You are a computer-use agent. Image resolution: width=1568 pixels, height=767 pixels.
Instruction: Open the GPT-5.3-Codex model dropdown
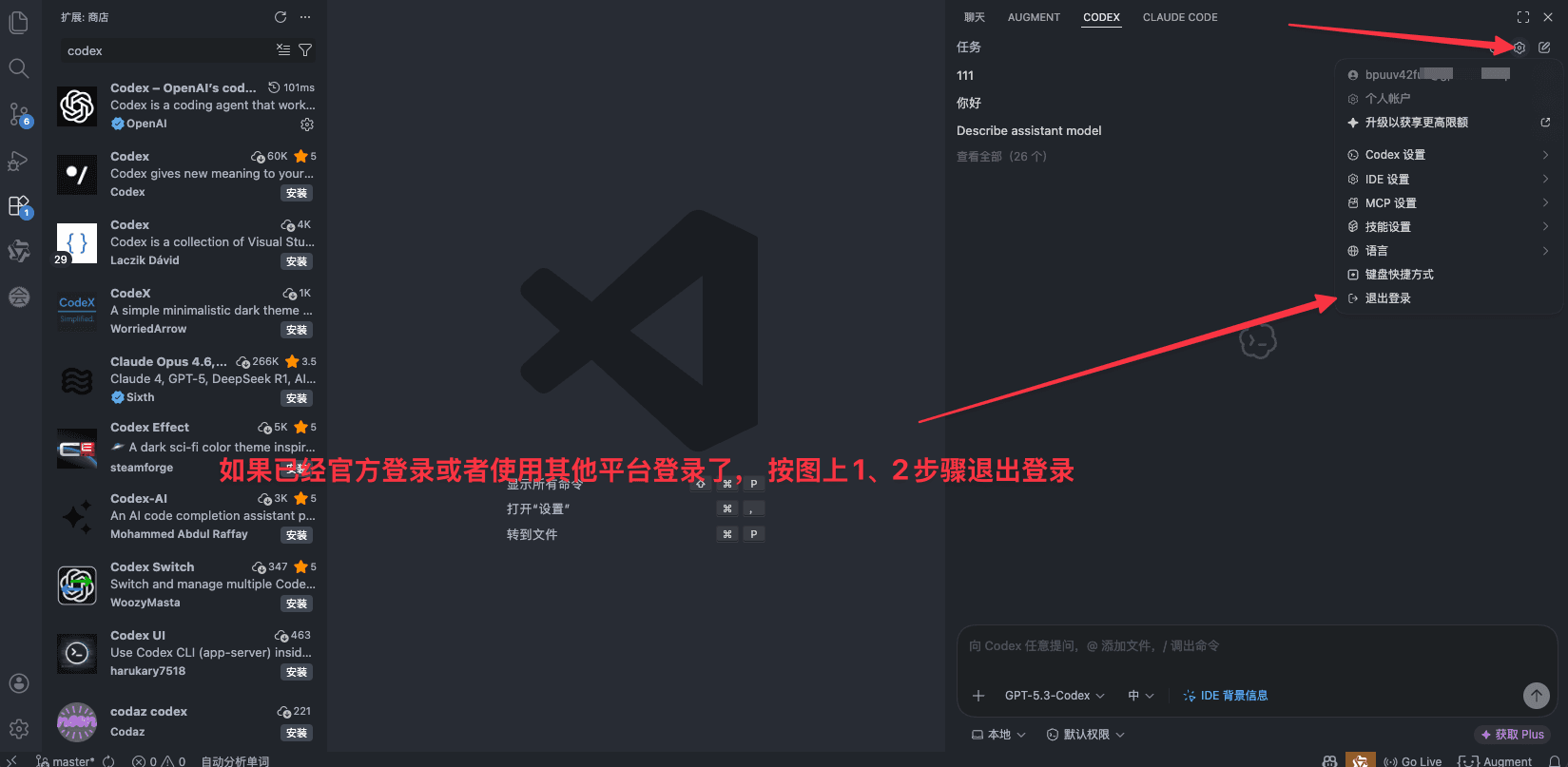coord(1055,696)
